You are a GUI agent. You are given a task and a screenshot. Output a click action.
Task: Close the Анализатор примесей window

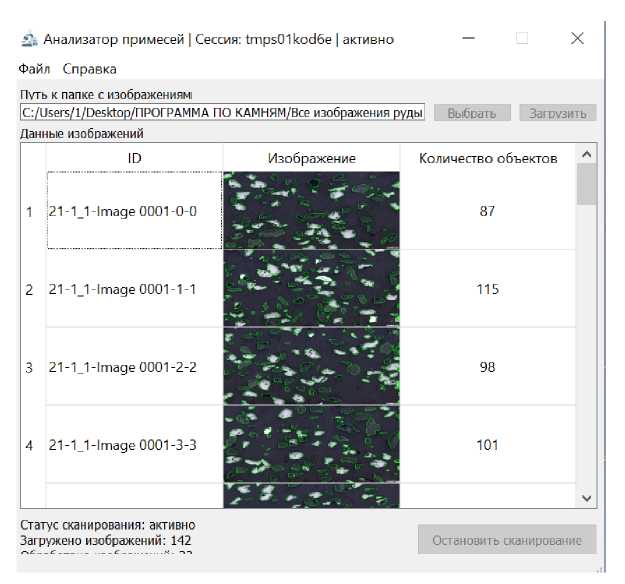tap(577, 39)
